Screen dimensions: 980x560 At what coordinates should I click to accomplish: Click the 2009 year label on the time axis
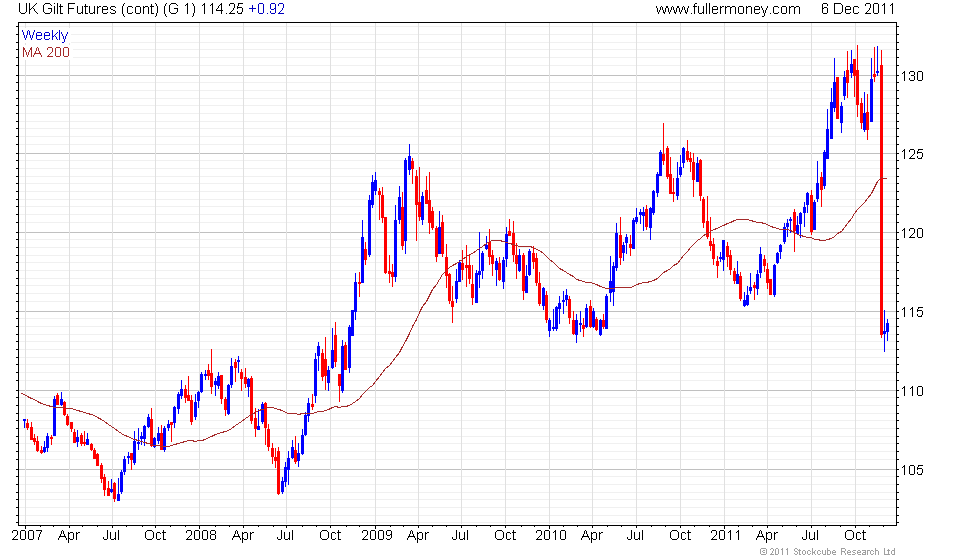[377, 536]
